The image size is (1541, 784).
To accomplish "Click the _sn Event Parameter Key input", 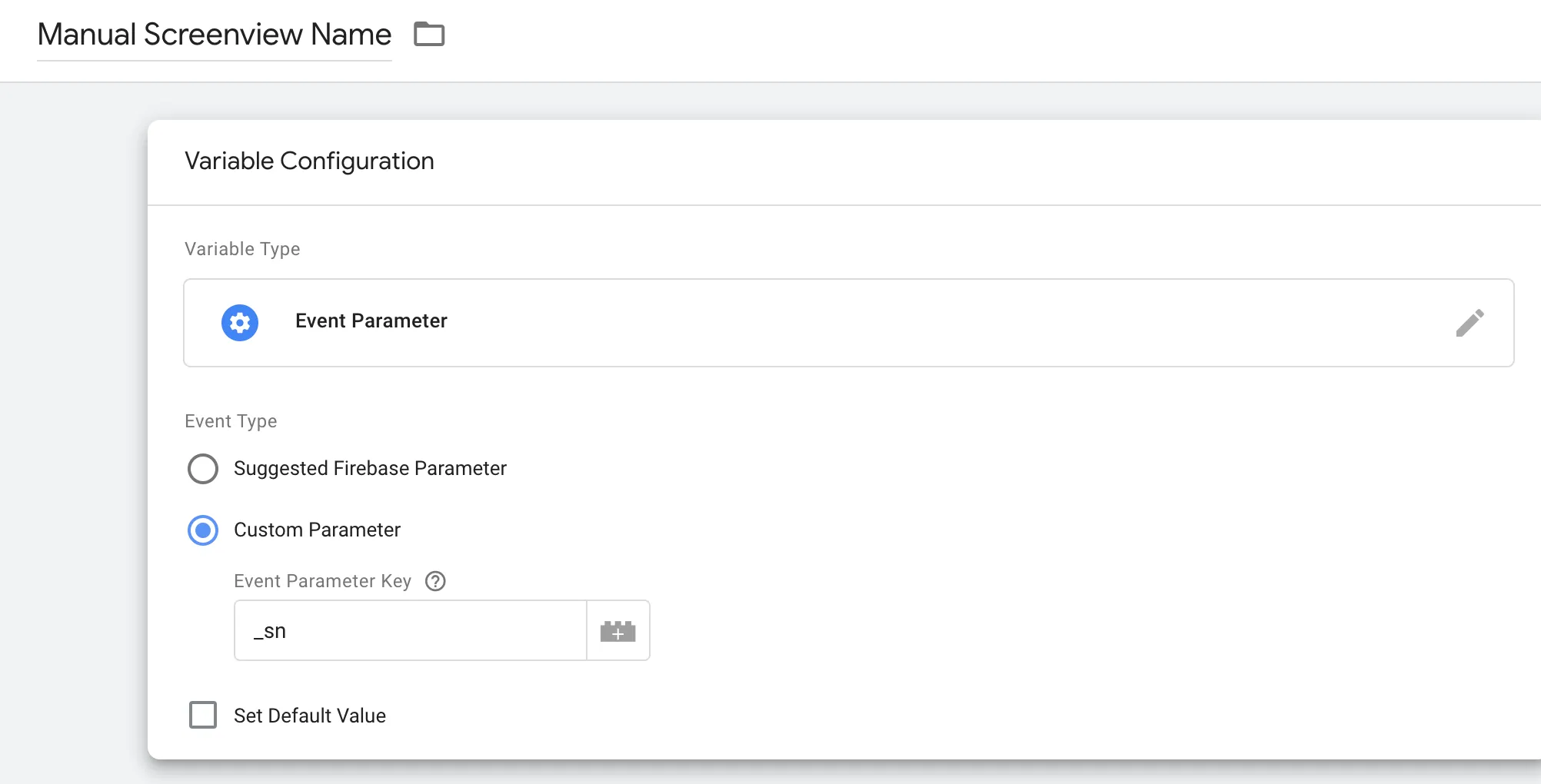I will 410,631.
